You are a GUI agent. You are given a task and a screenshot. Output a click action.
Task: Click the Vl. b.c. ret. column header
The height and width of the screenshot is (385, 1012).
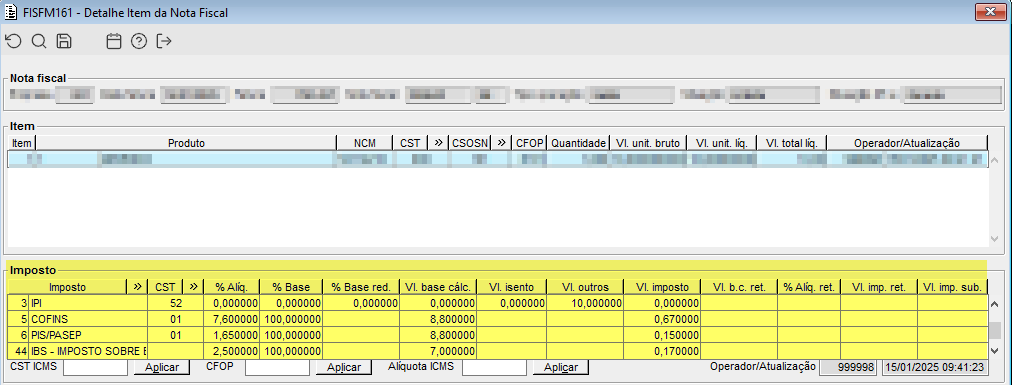click(739, 287)
